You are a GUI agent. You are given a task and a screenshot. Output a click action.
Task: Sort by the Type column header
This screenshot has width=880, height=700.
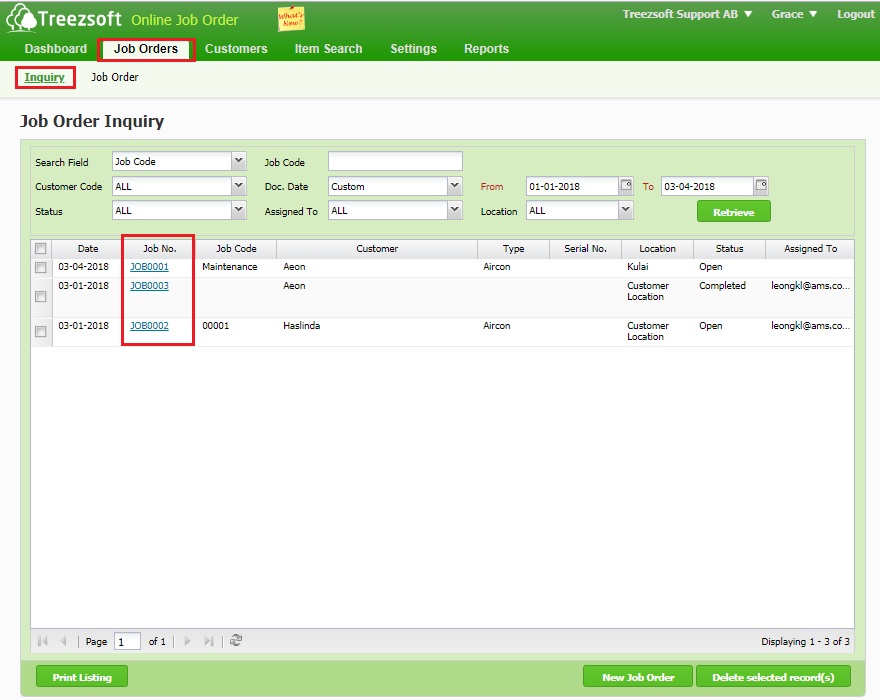pos(513,249)
